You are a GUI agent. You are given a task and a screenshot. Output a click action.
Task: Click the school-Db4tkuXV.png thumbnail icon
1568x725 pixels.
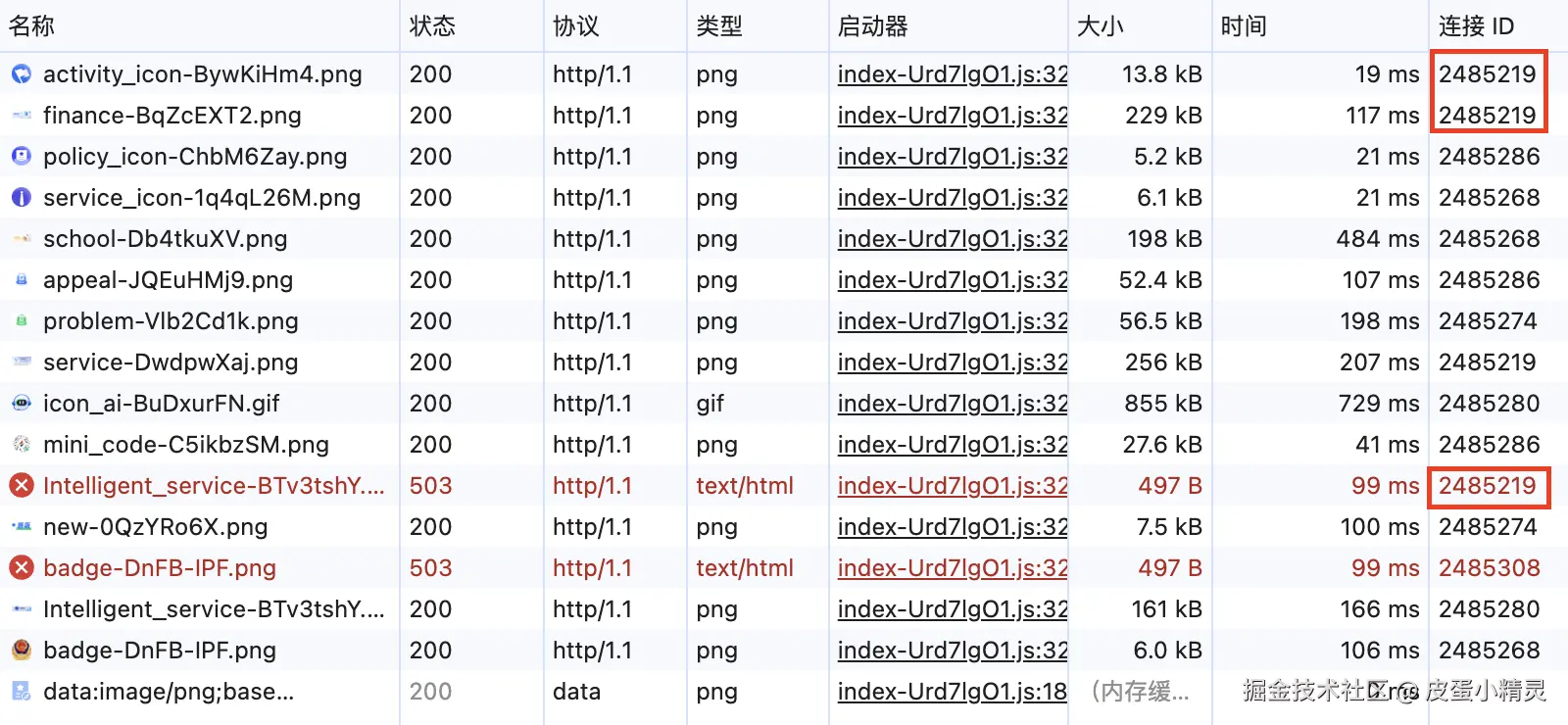(x=21, y=238)
